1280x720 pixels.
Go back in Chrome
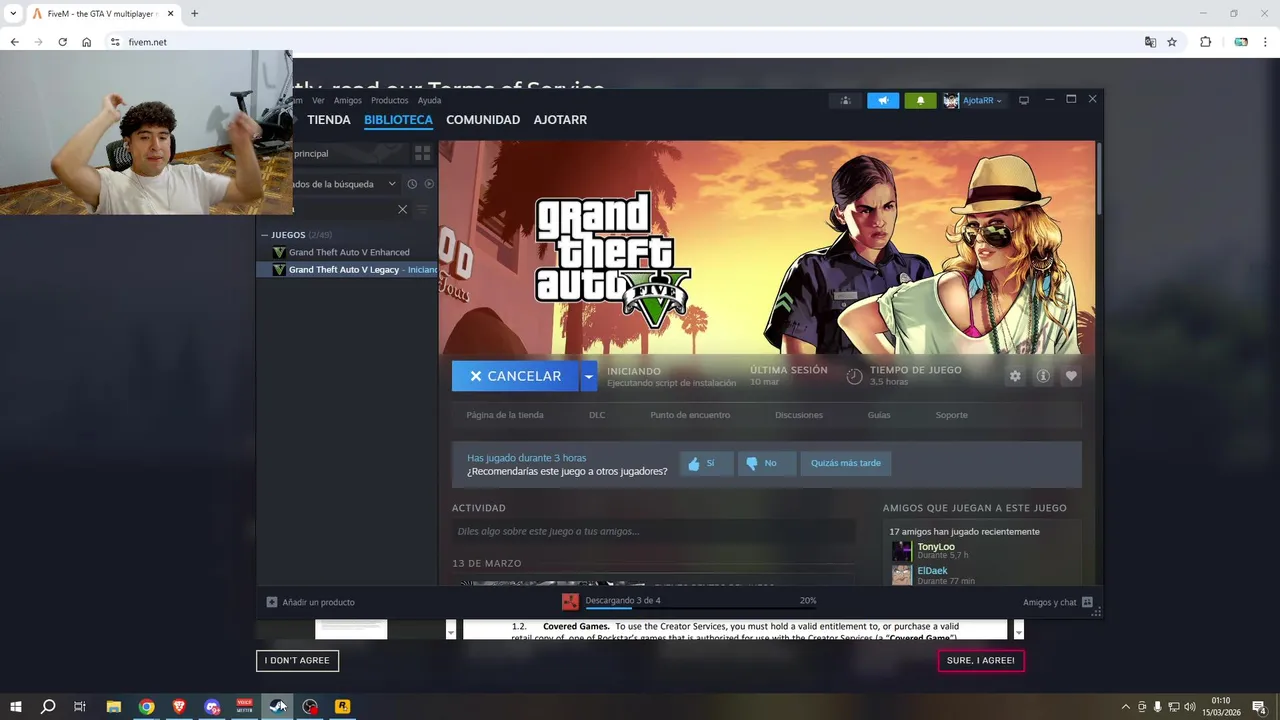[14, 42]
